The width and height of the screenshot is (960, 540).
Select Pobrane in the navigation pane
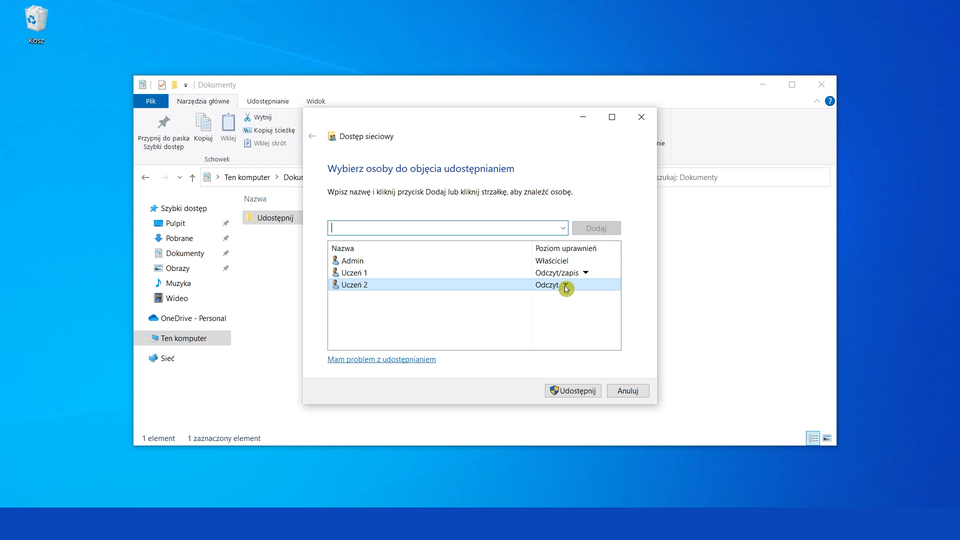click(179, 239)
